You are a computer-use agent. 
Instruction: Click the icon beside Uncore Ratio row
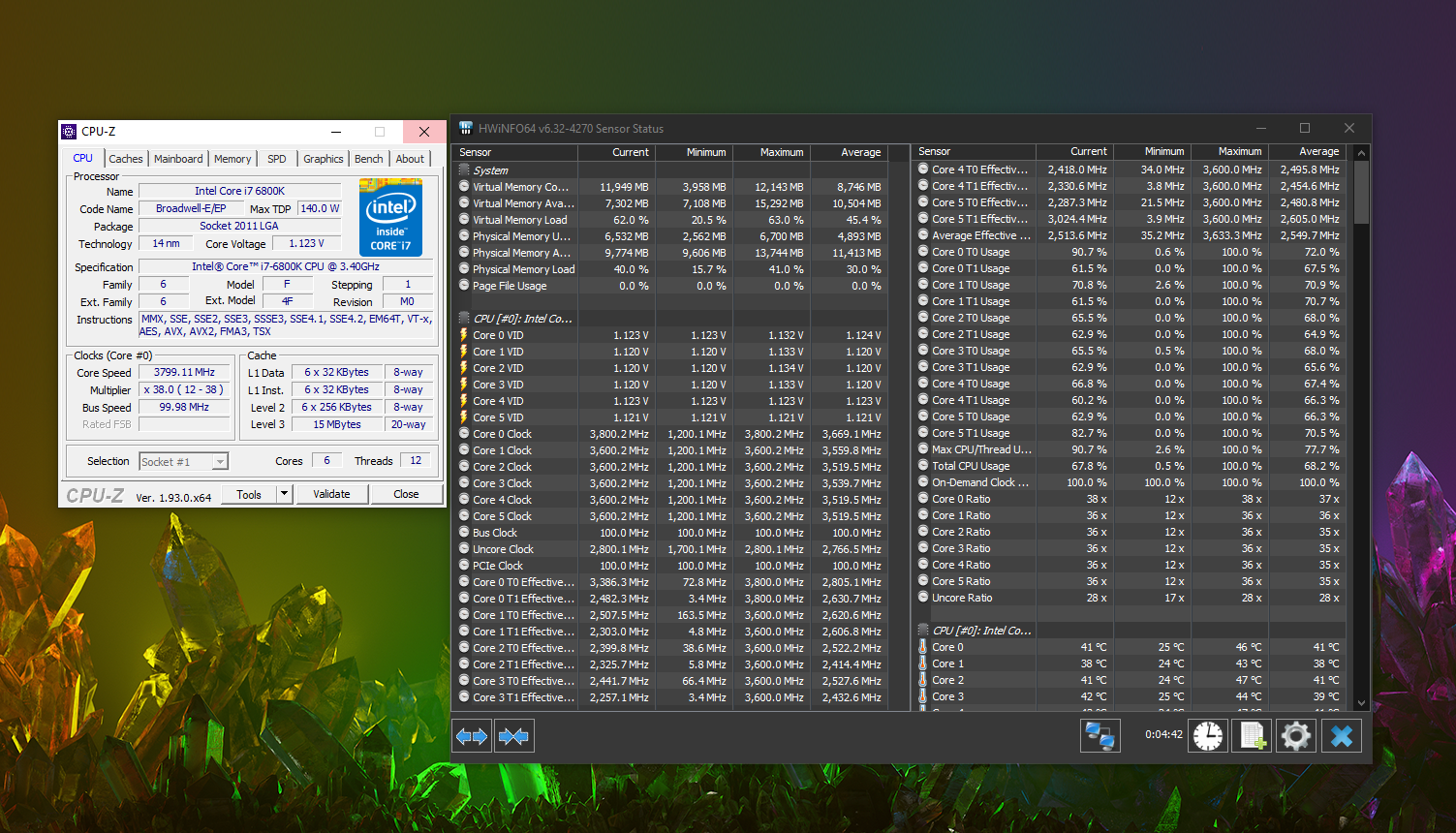[923, 598]
